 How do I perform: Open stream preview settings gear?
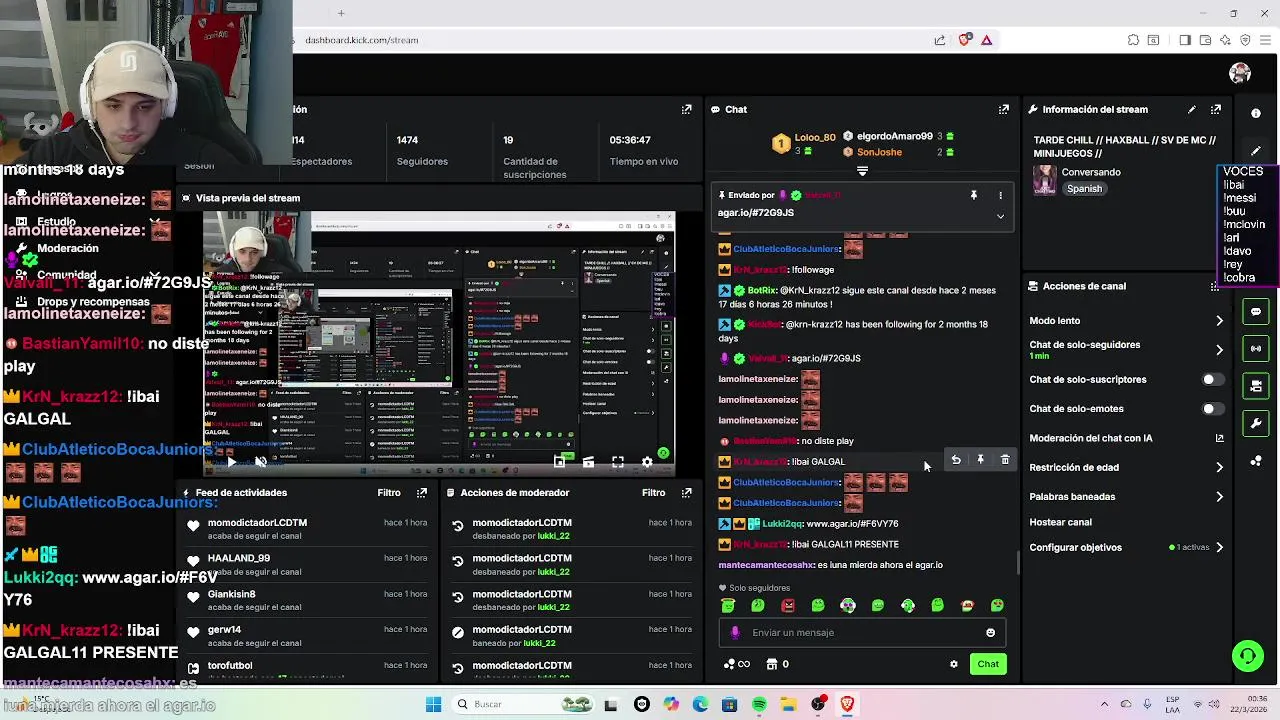[x=647, y=461]
